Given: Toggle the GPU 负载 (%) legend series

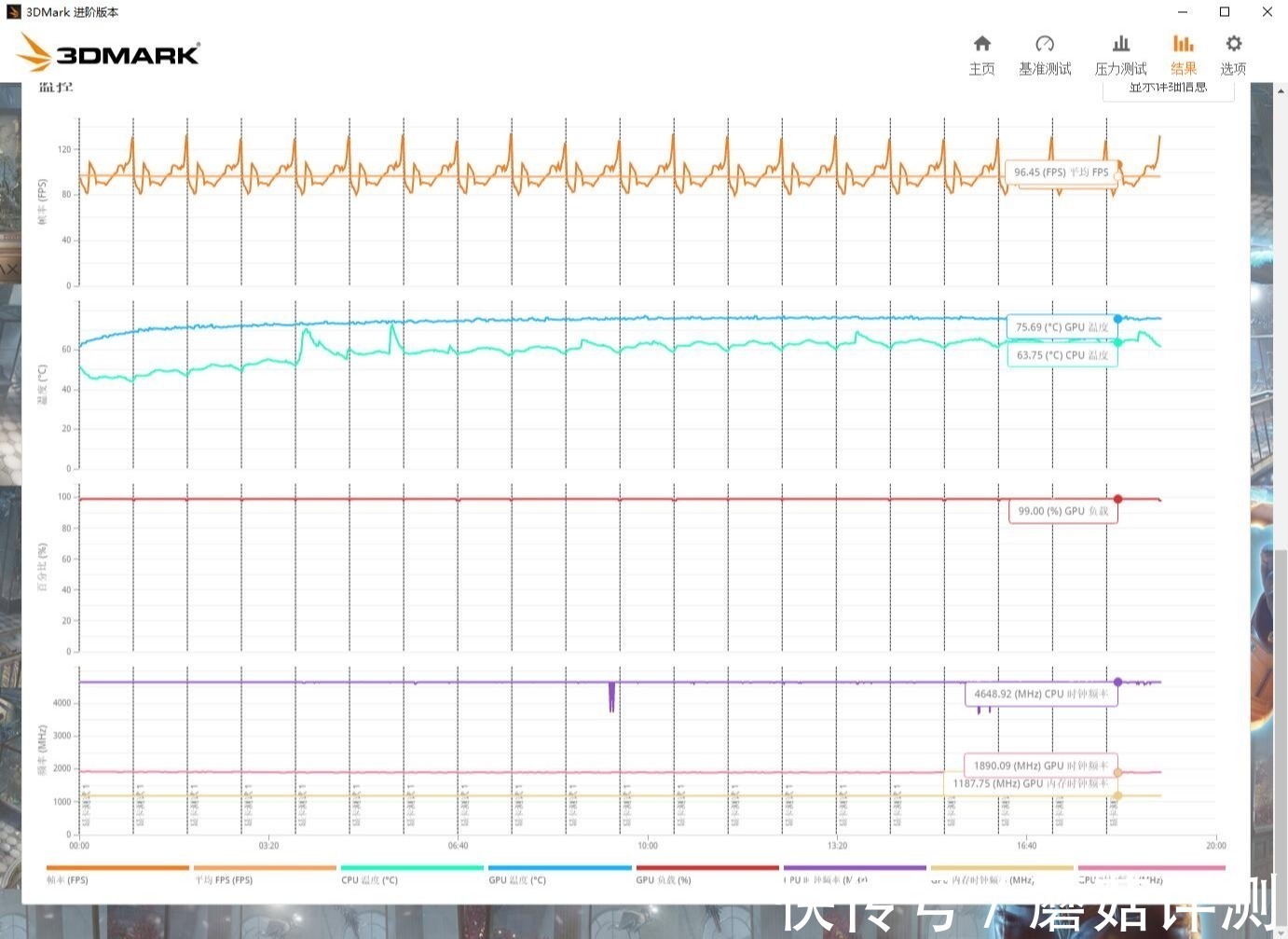Looking at the screenshot, I should click(706, 874).
